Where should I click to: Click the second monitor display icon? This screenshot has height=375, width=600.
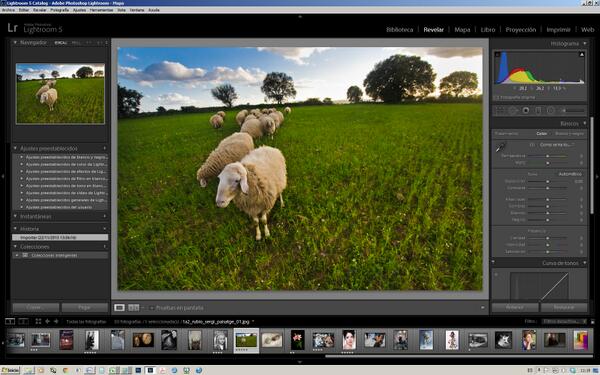click(x=23, y=321)
